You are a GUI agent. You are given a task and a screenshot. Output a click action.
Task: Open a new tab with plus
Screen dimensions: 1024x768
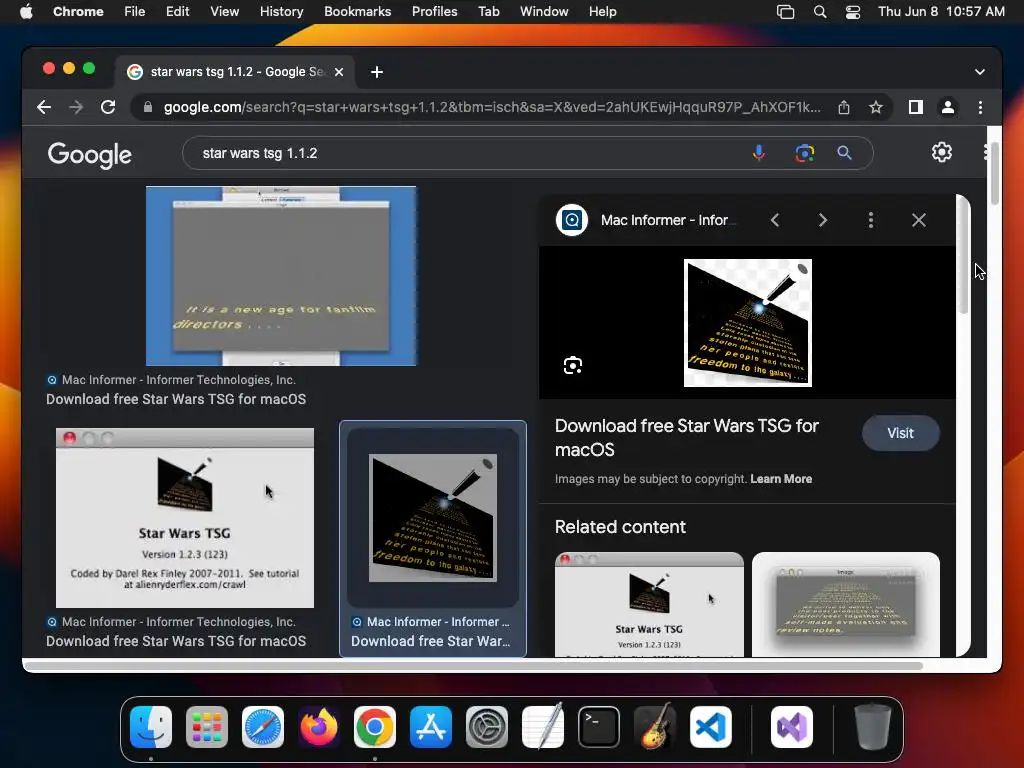point(377,72)
